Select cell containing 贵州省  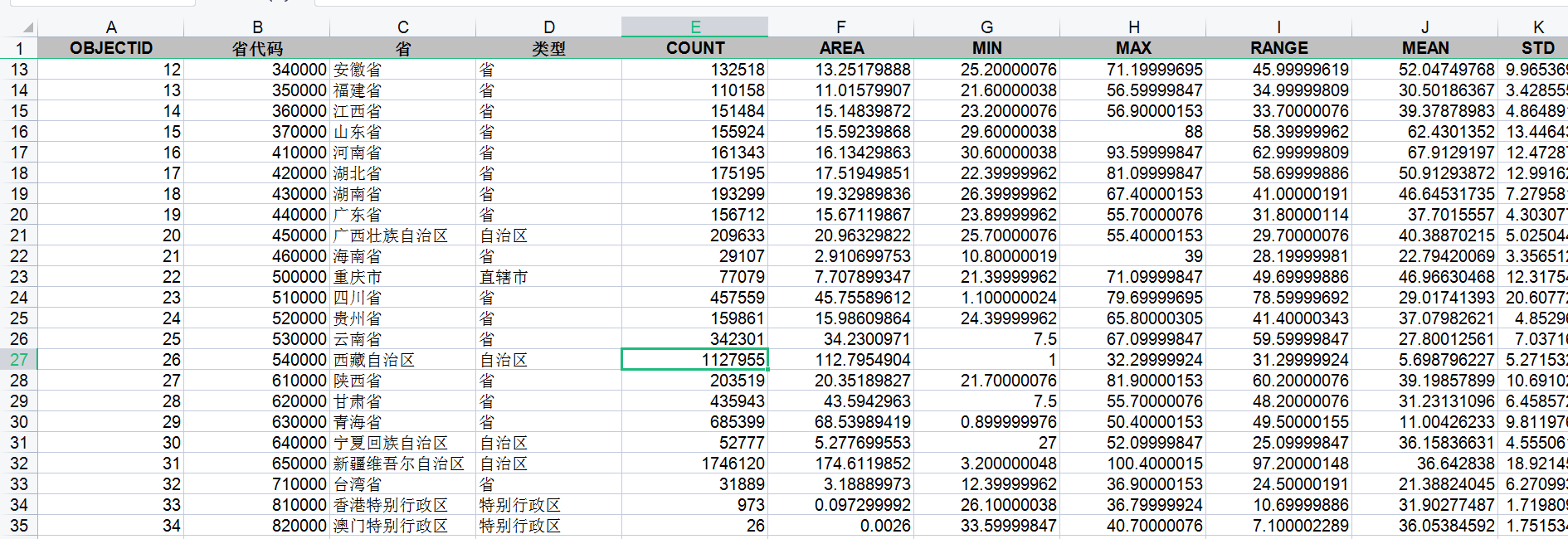pos(403,318)
